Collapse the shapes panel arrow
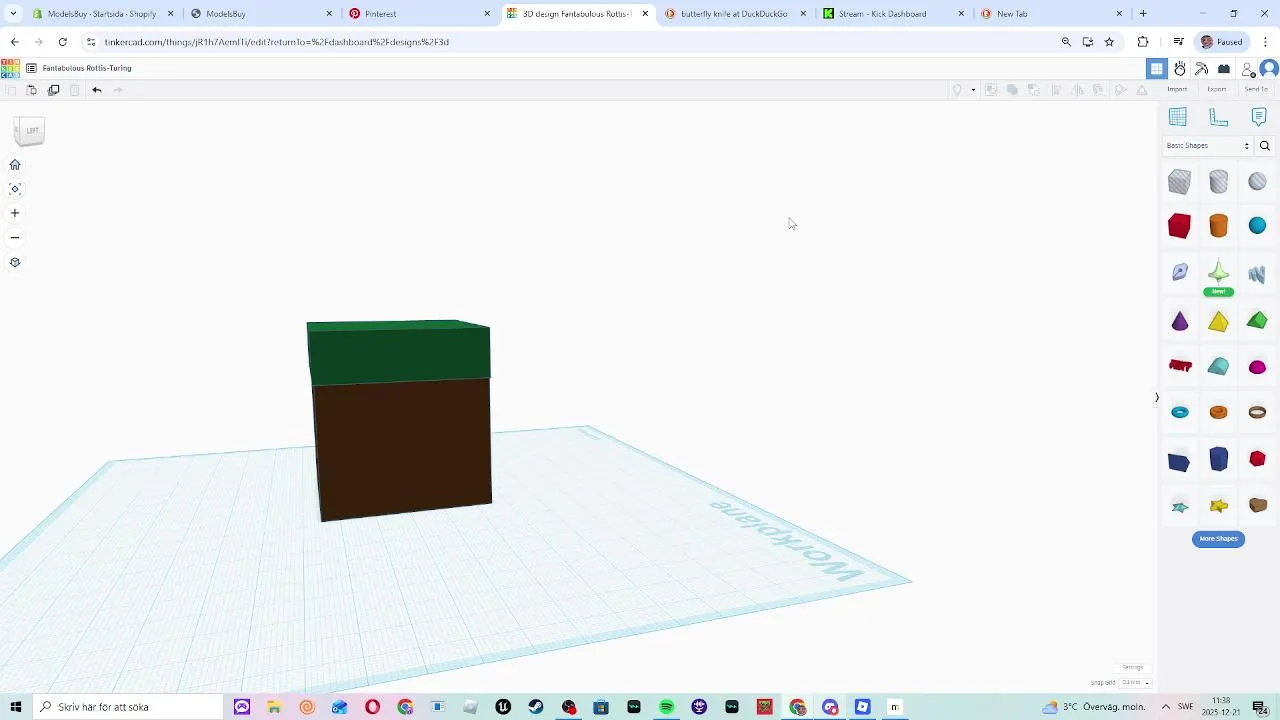 tap(1157, 398)
